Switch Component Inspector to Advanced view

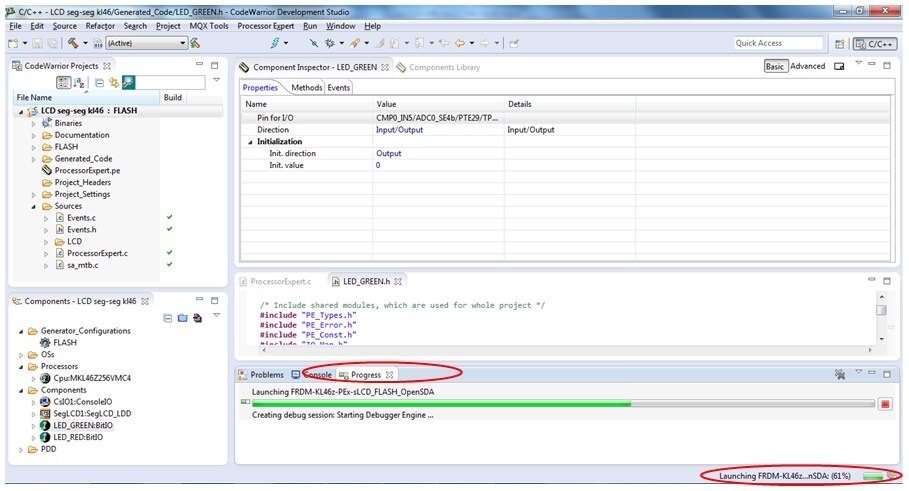click(x=808, y=66)
